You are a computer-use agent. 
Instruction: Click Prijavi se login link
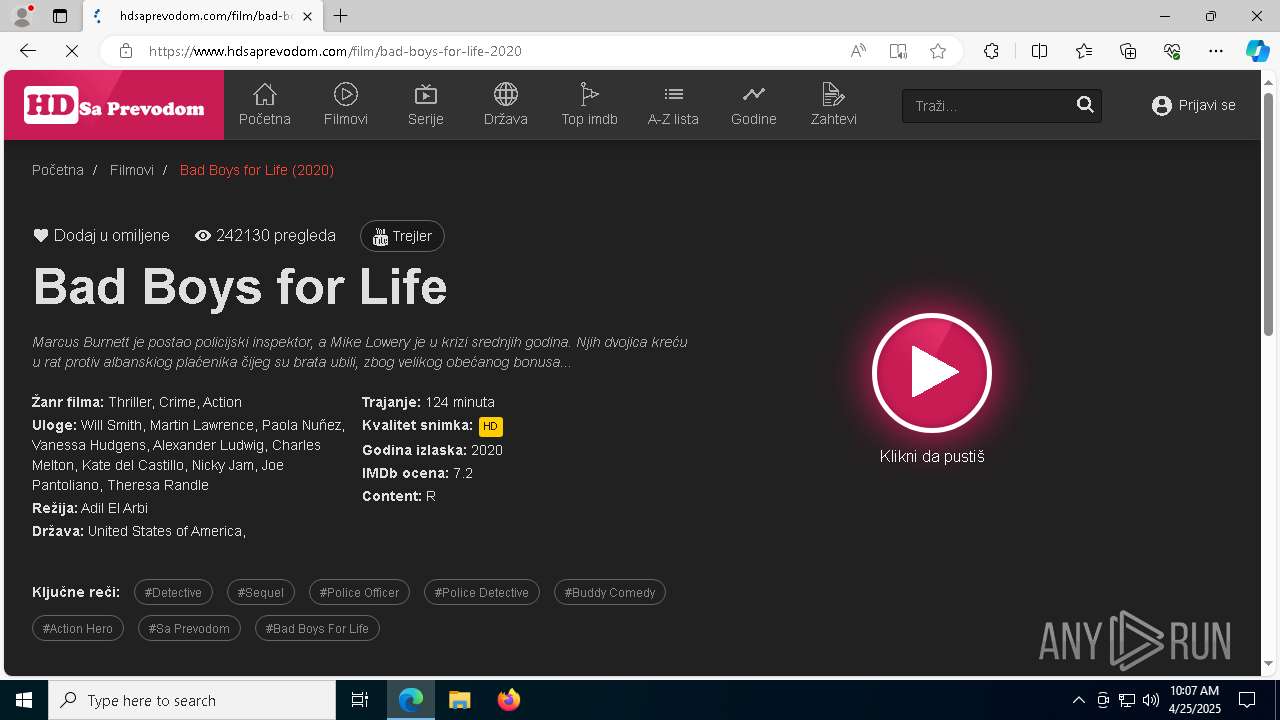[1194, 105]
